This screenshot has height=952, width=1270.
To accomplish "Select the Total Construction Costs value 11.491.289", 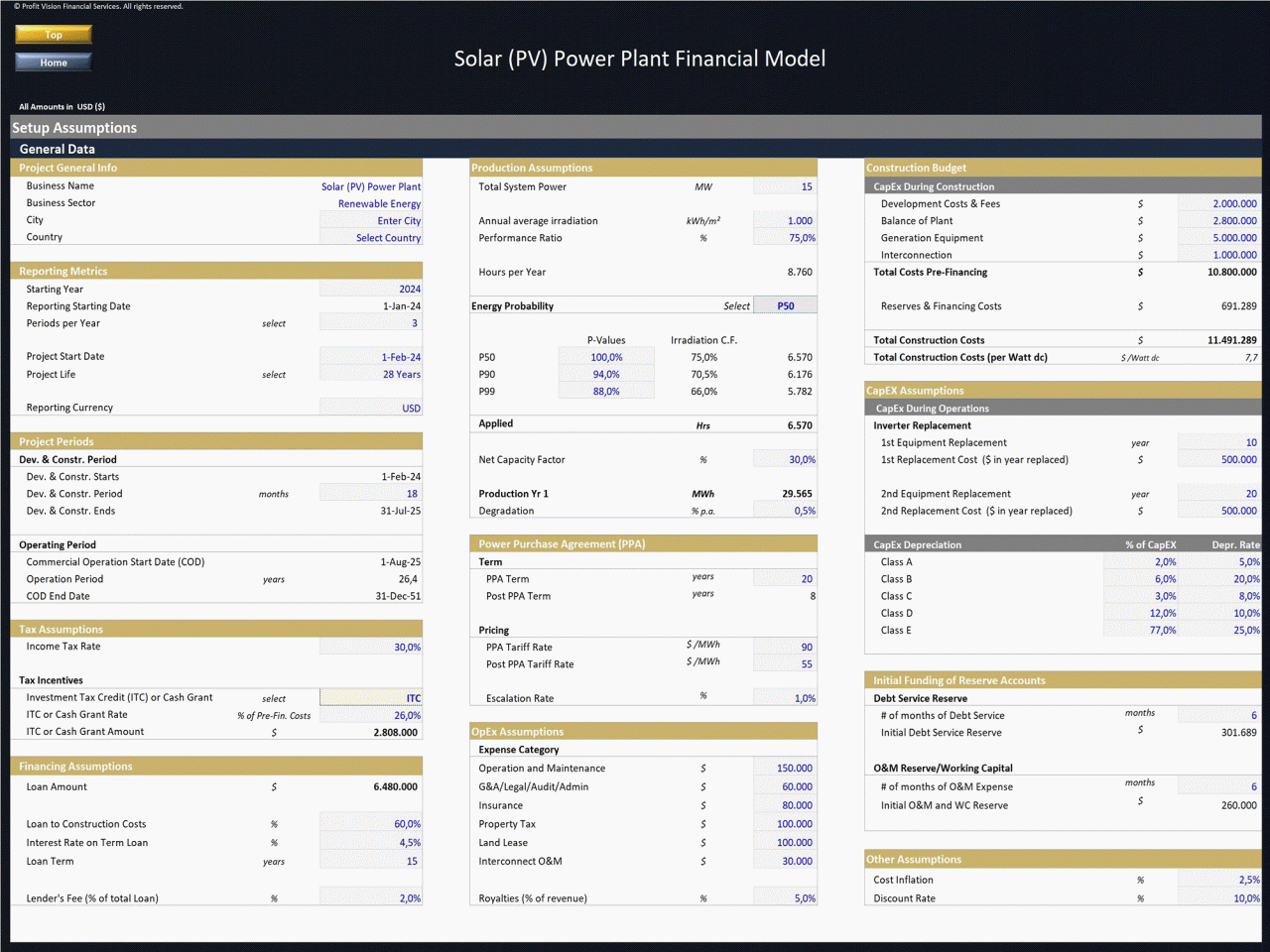I will (x=1231, y=340).
